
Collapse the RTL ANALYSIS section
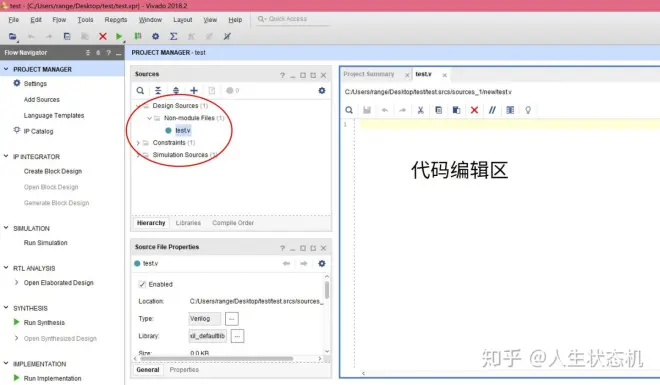[6, 268]
